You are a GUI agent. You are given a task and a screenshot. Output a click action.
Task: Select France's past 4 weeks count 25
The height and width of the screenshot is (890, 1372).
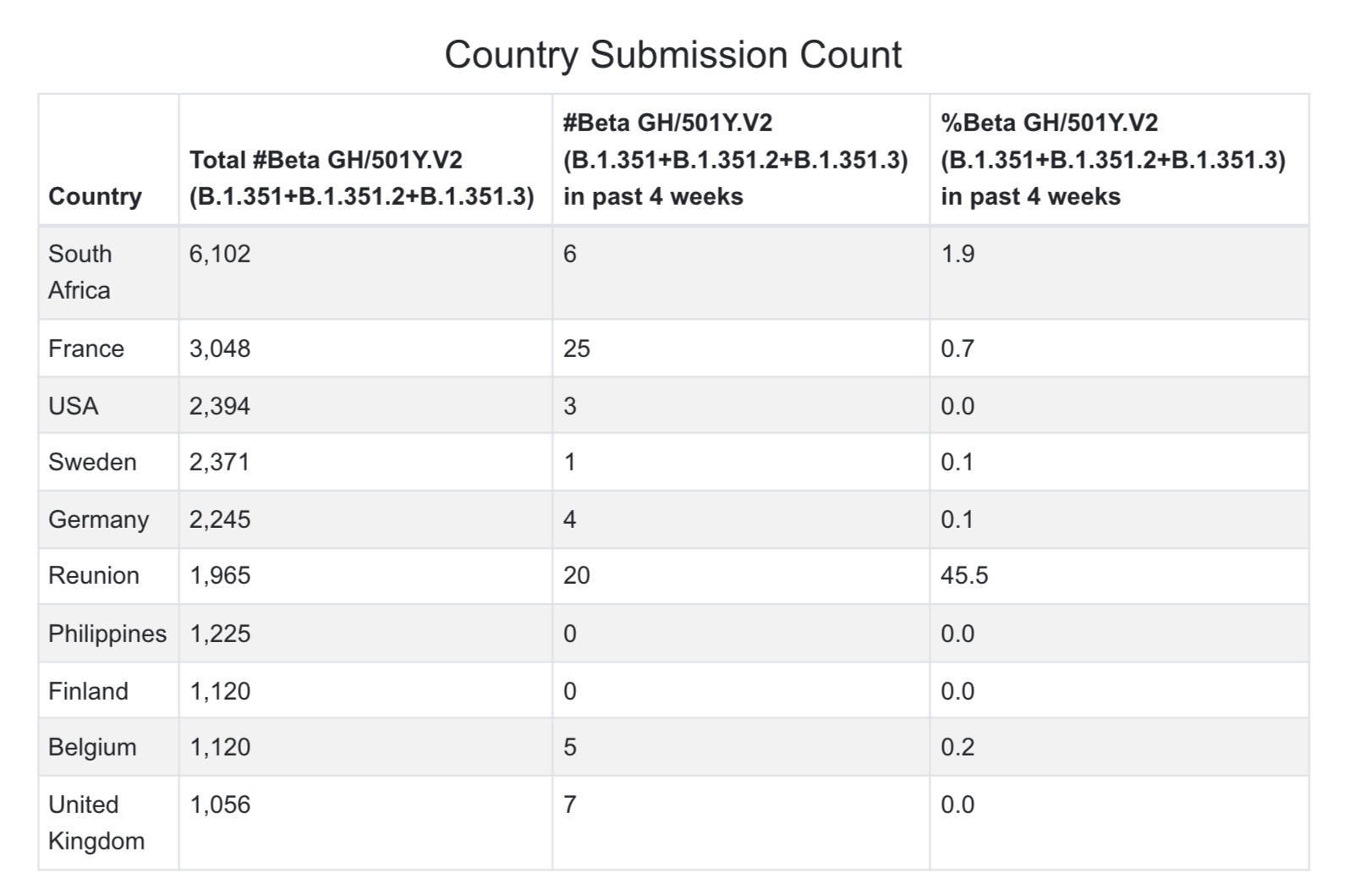click(x=576, y=349)
